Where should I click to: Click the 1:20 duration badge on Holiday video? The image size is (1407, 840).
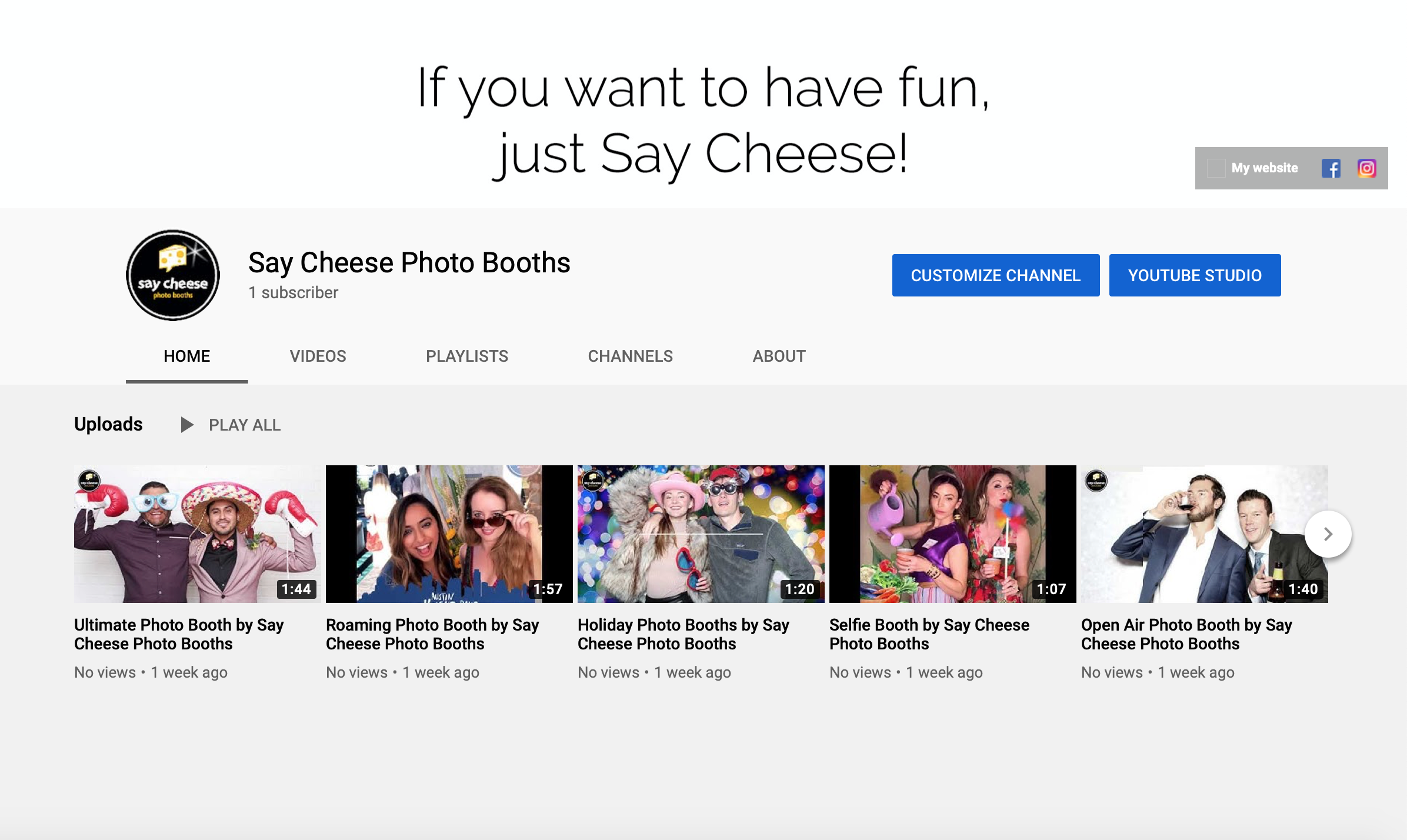[x=799, y=588]
